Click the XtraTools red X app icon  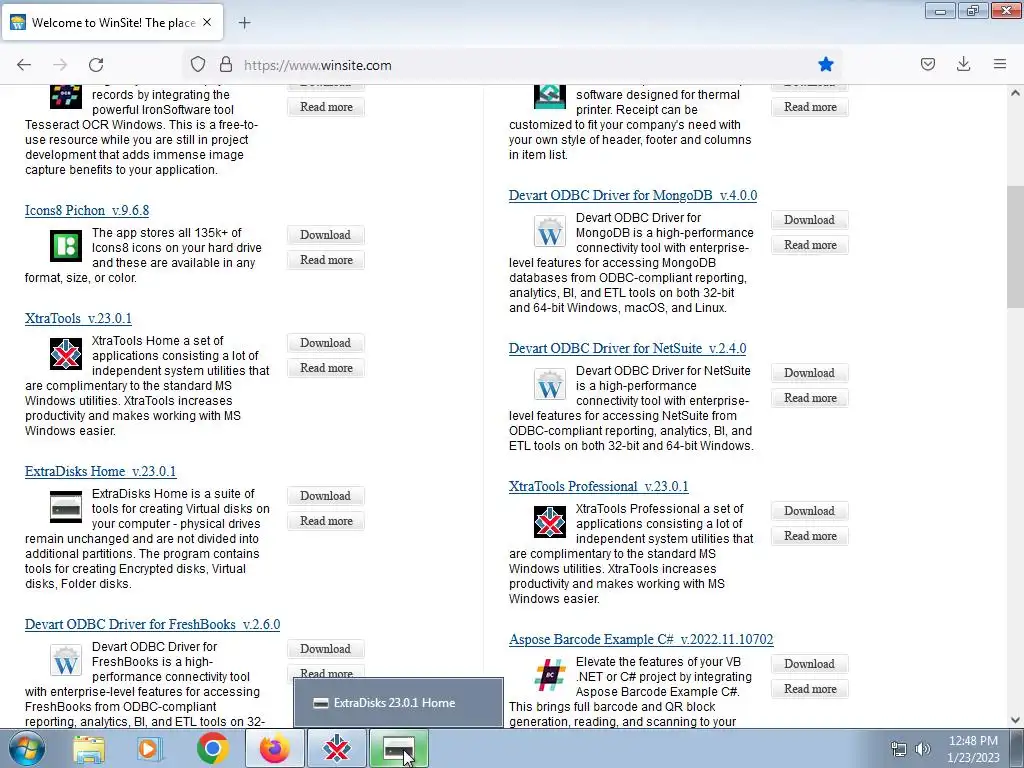click(66, 354)
